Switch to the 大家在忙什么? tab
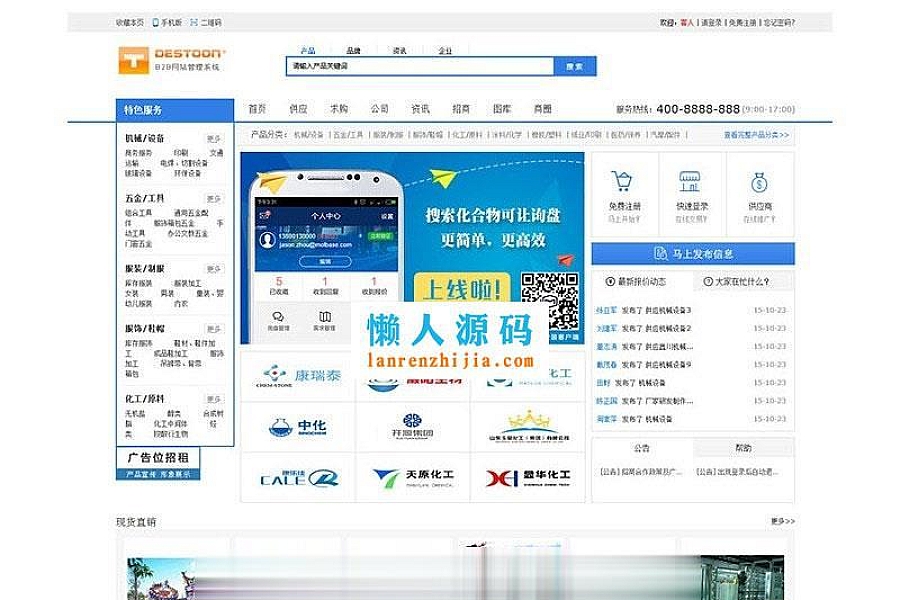The image size is (900, 600). click(743, 281)
